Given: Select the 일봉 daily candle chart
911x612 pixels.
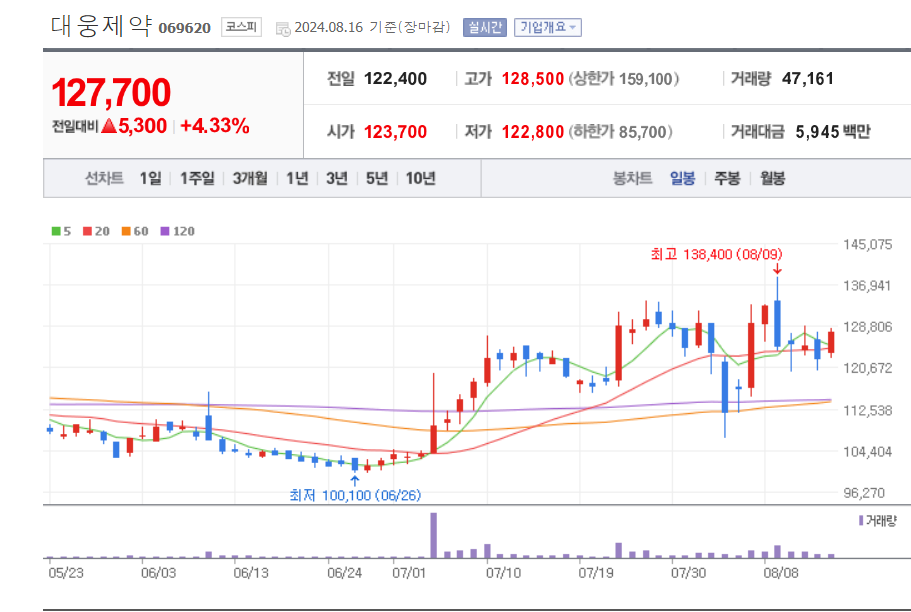Looking at the screenshot, I should click(x=682, y=178).
